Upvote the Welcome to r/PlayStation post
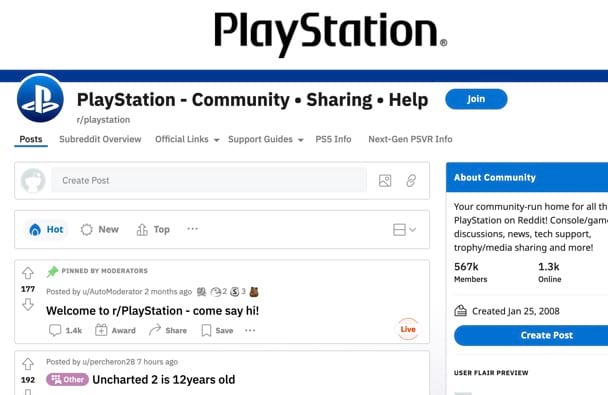 click(28, 273)
